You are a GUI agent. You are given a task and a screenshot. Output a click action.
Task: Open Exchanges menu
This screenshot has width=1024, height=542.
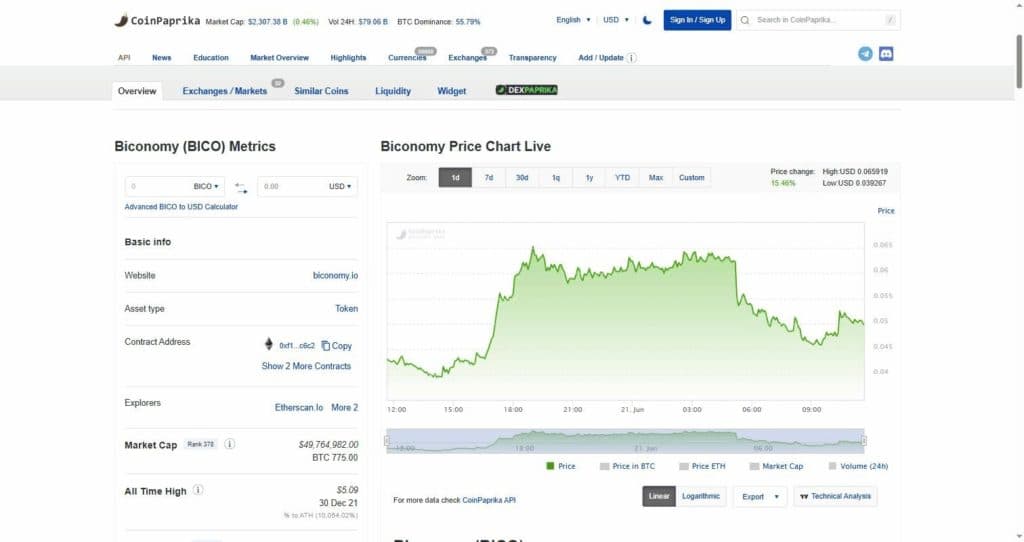tap(468, 57)
